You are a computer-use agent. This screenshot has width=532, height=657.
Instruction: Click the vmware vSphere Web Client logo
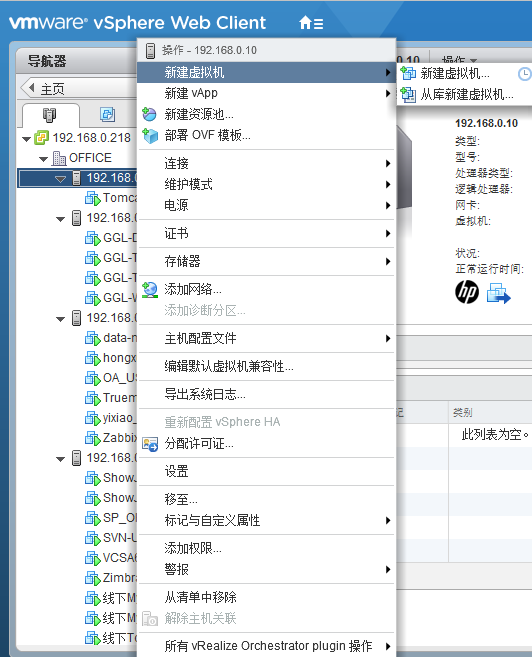137,23
